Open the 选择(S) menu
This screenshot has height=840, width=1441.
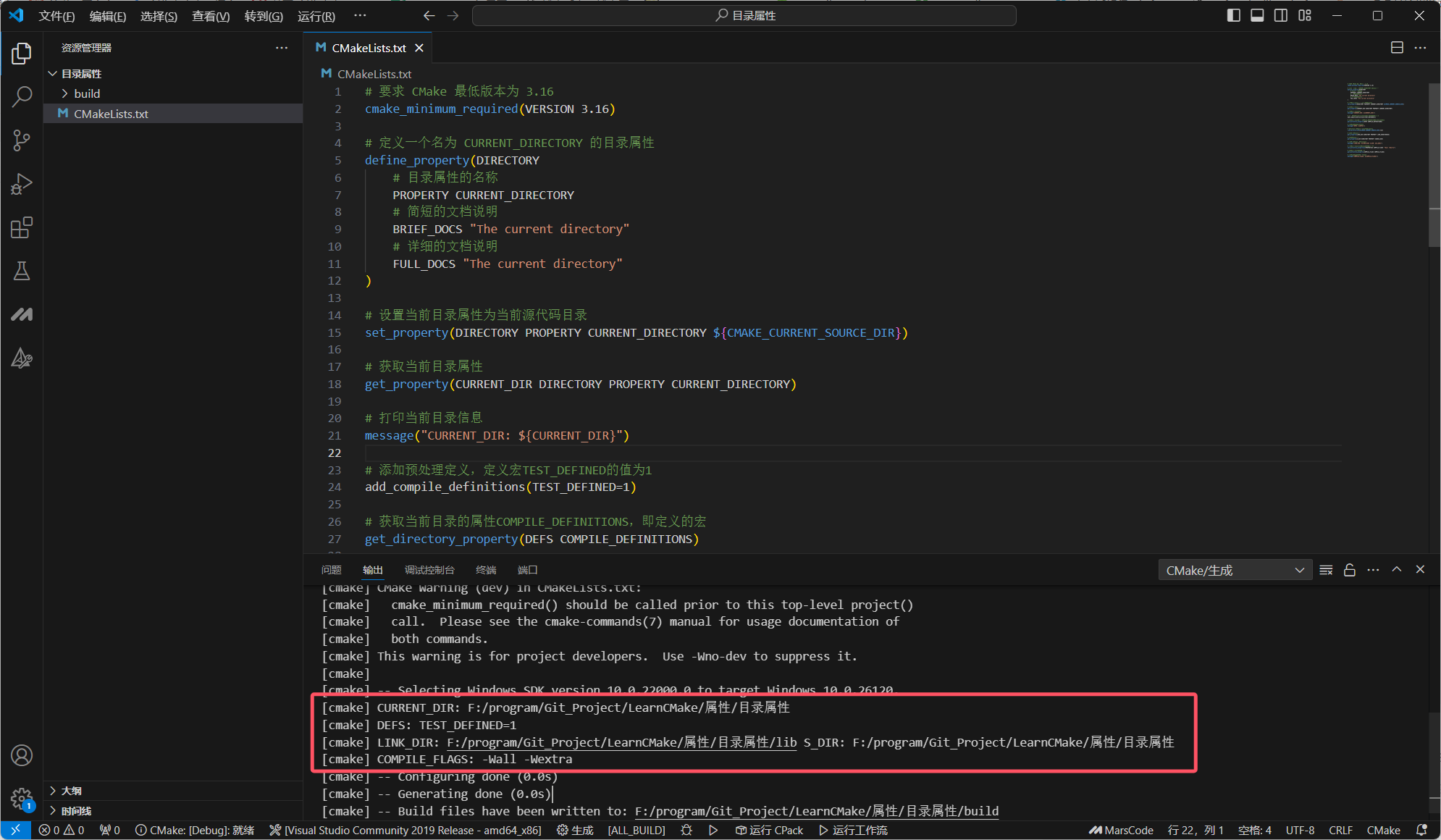coord(159,16)
